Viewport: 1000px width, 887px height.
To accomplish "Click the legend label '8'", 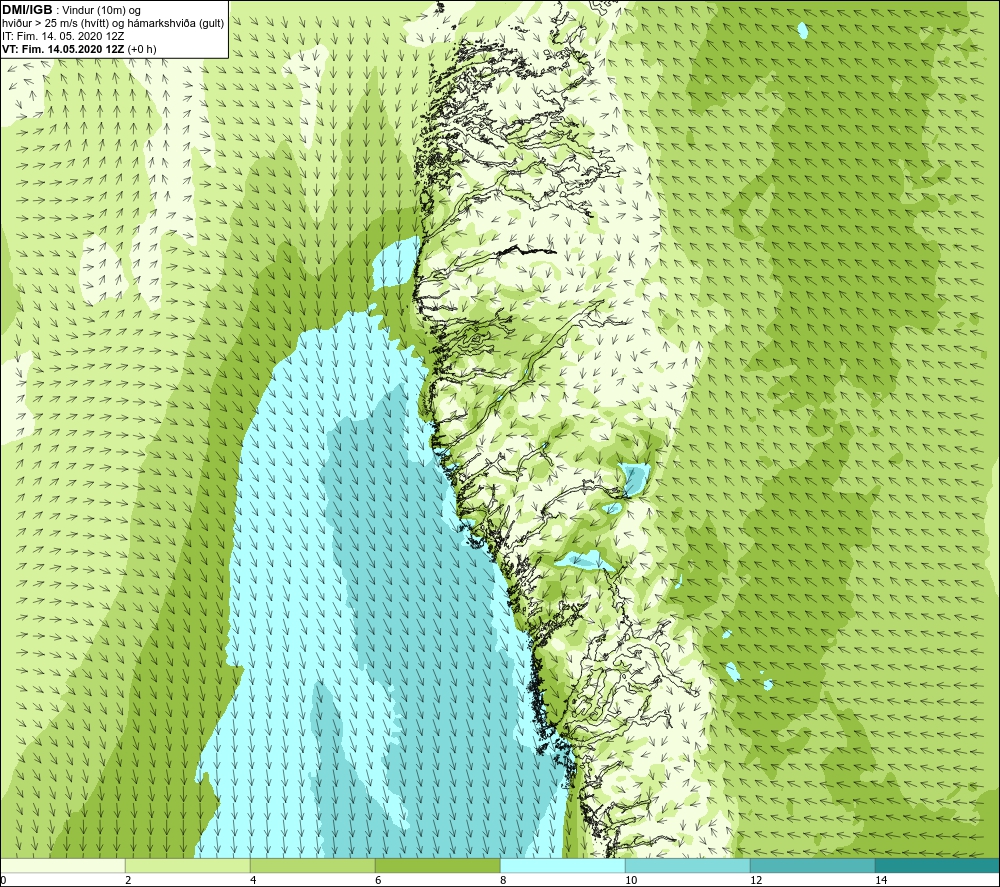I will pos(503,880).
